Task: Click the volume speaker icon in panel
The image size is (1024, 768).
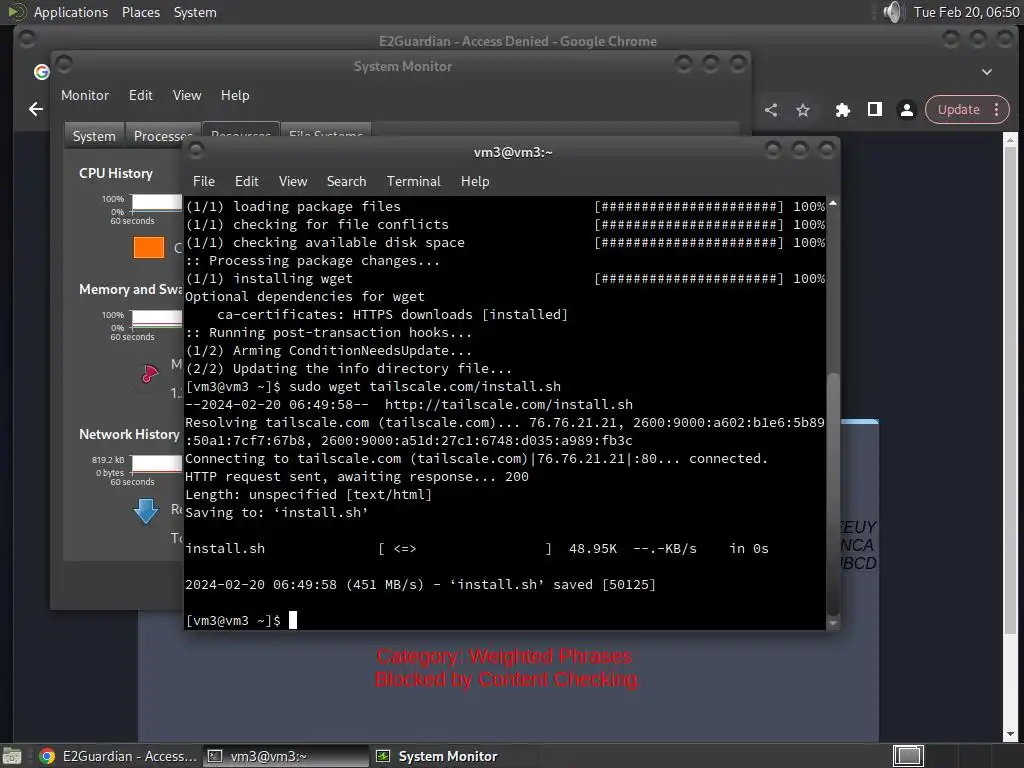Action: point(892,12)
